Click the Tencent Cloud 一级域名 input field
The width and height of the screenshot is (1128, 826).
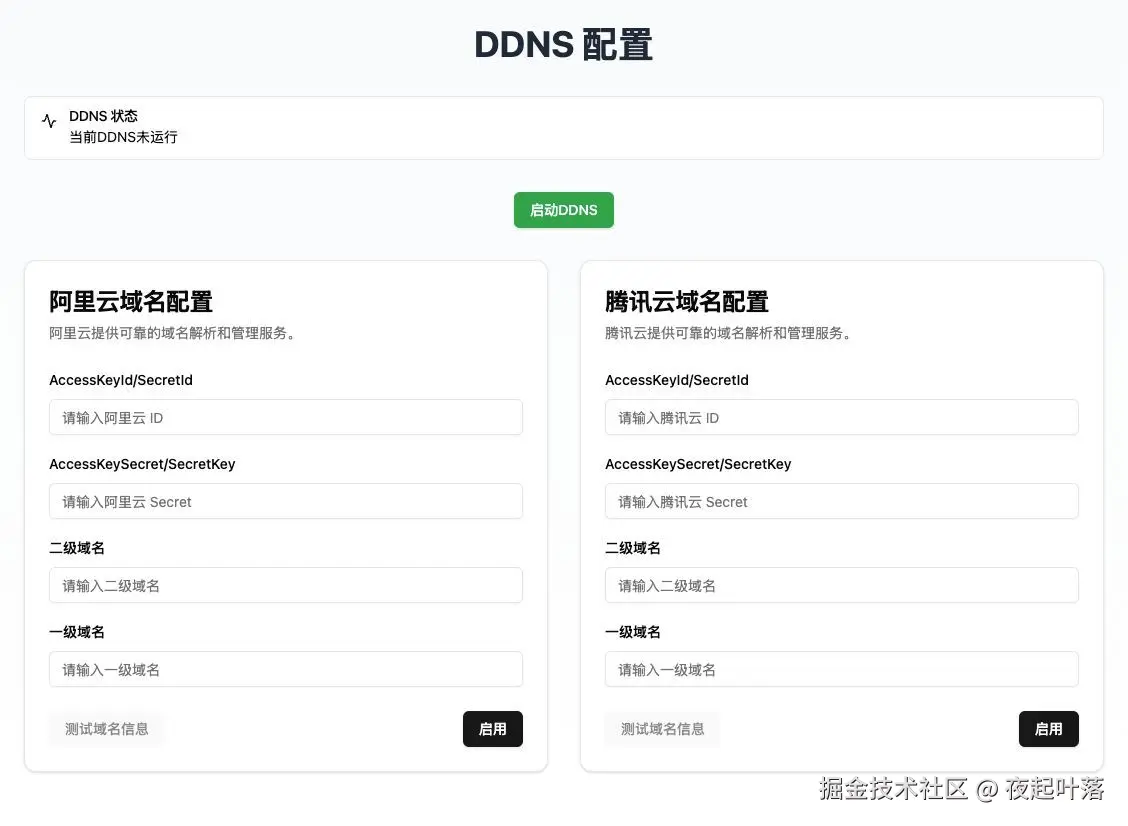(x=842, y=670)
